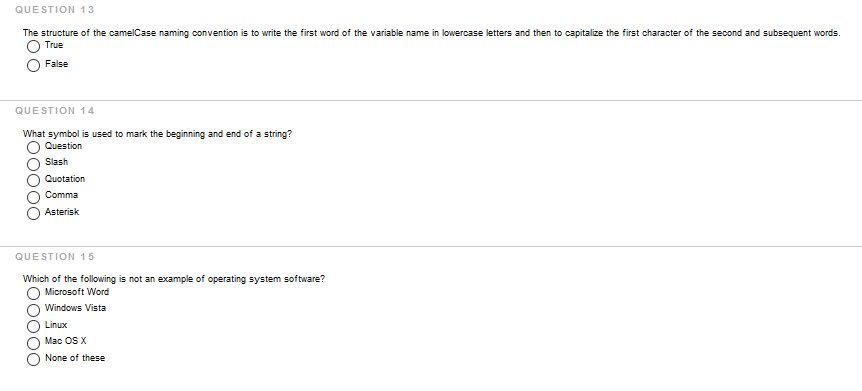
Task: Select False for the camelCase question
Action: tap(34, 65)
